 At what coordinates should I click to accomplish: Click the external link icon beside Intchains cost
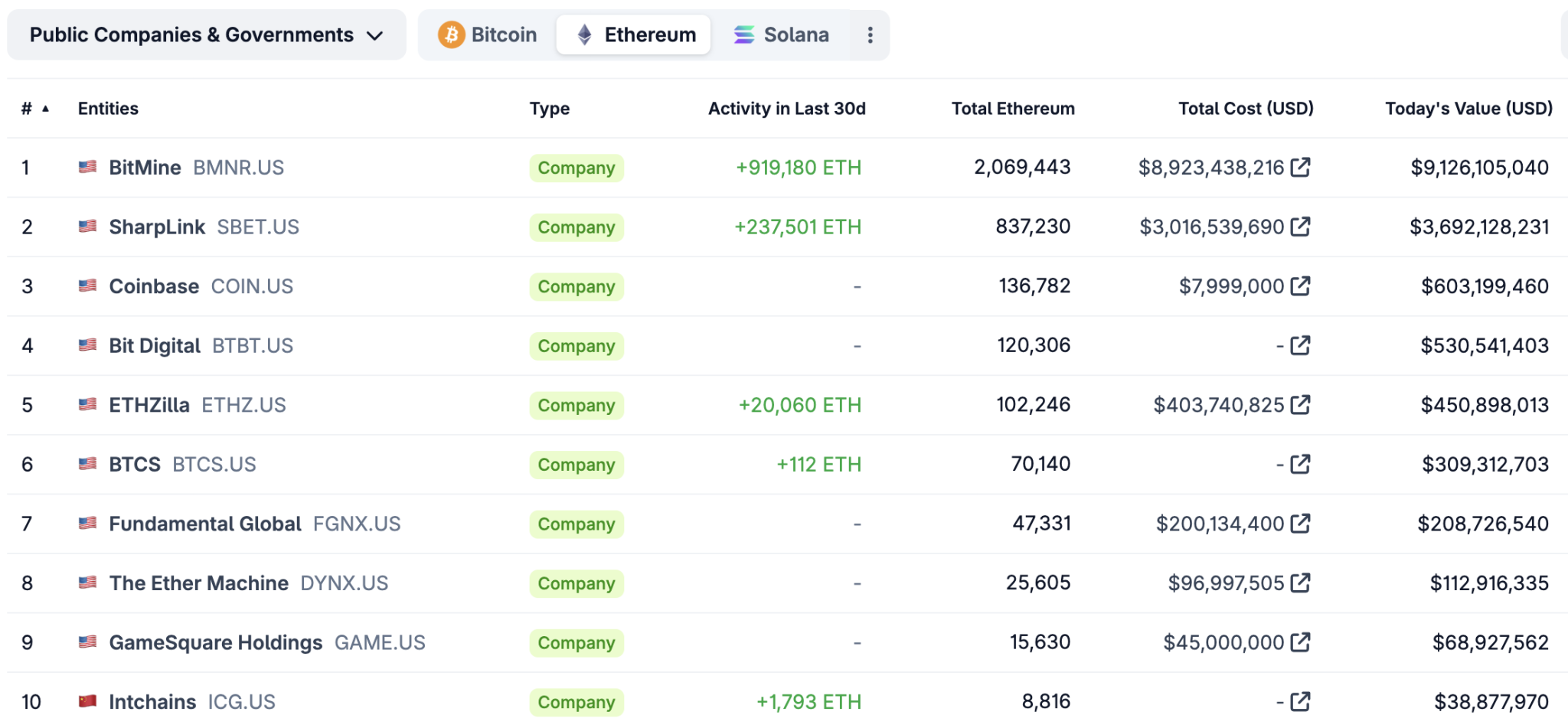tap(1298, 700)
